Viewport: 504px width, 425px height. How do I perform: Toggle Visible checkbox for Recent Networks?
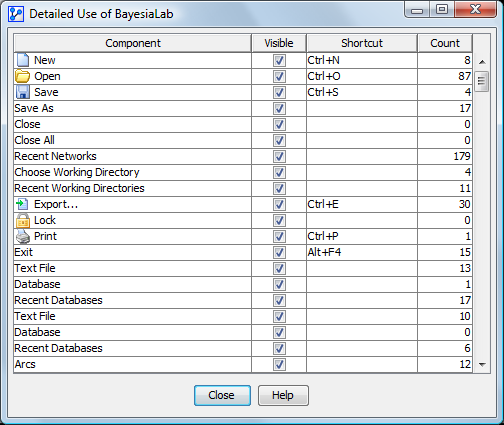[279, 156]
